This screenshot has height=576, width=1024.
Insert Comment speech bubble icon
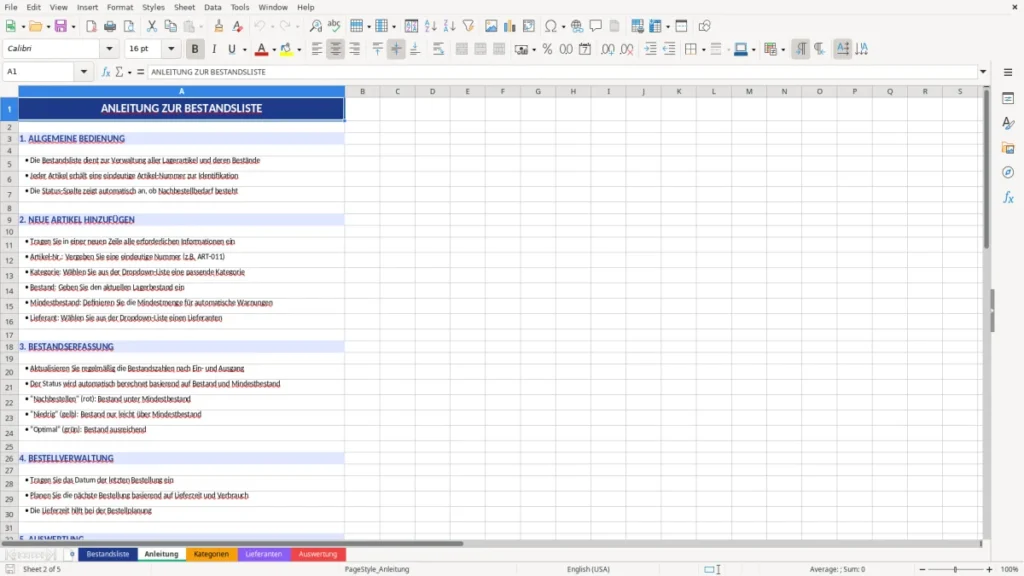(596, 26)
